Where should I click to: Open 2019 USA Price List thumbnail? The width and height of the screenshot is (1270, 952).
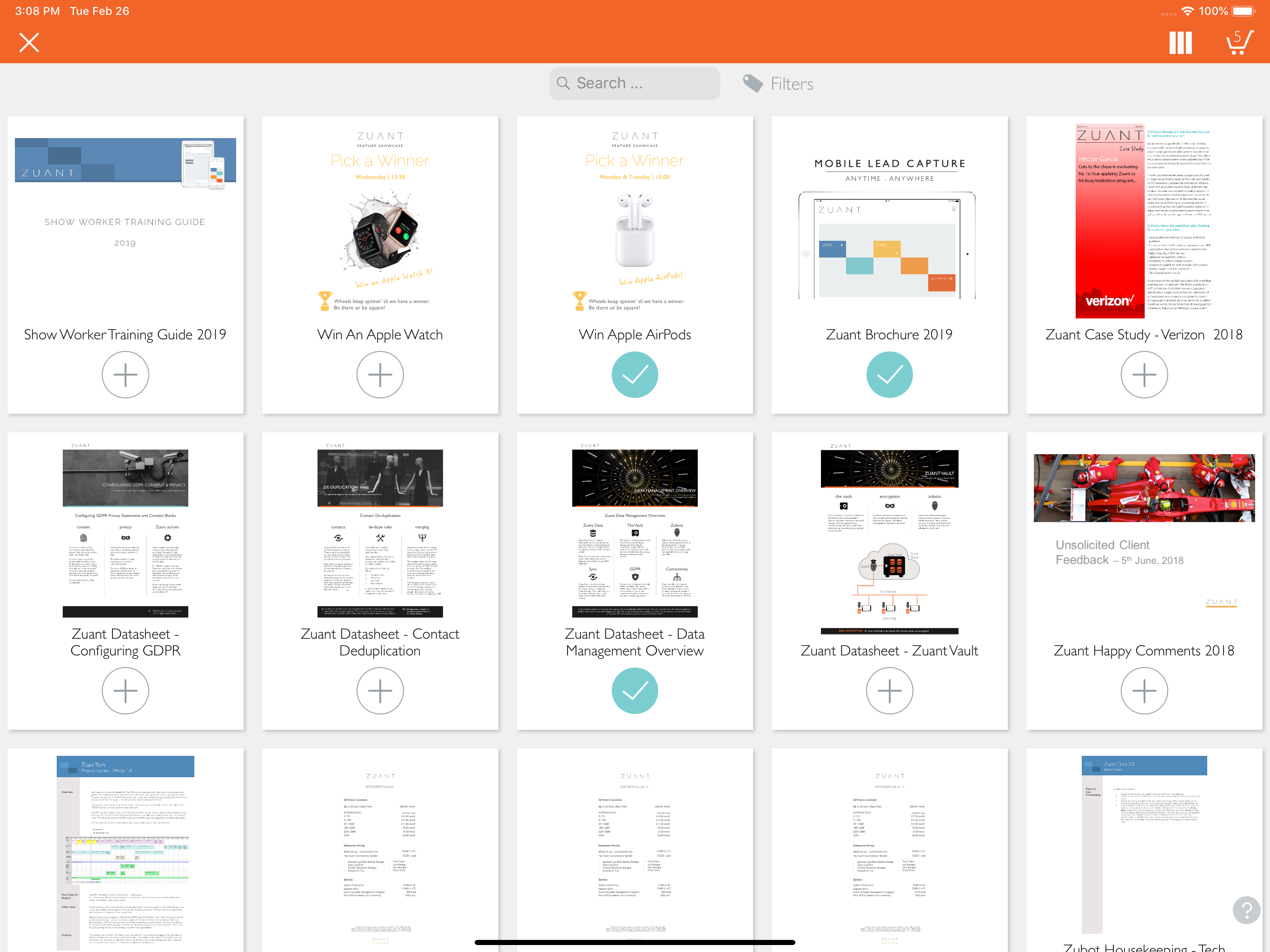coord(889,854)
